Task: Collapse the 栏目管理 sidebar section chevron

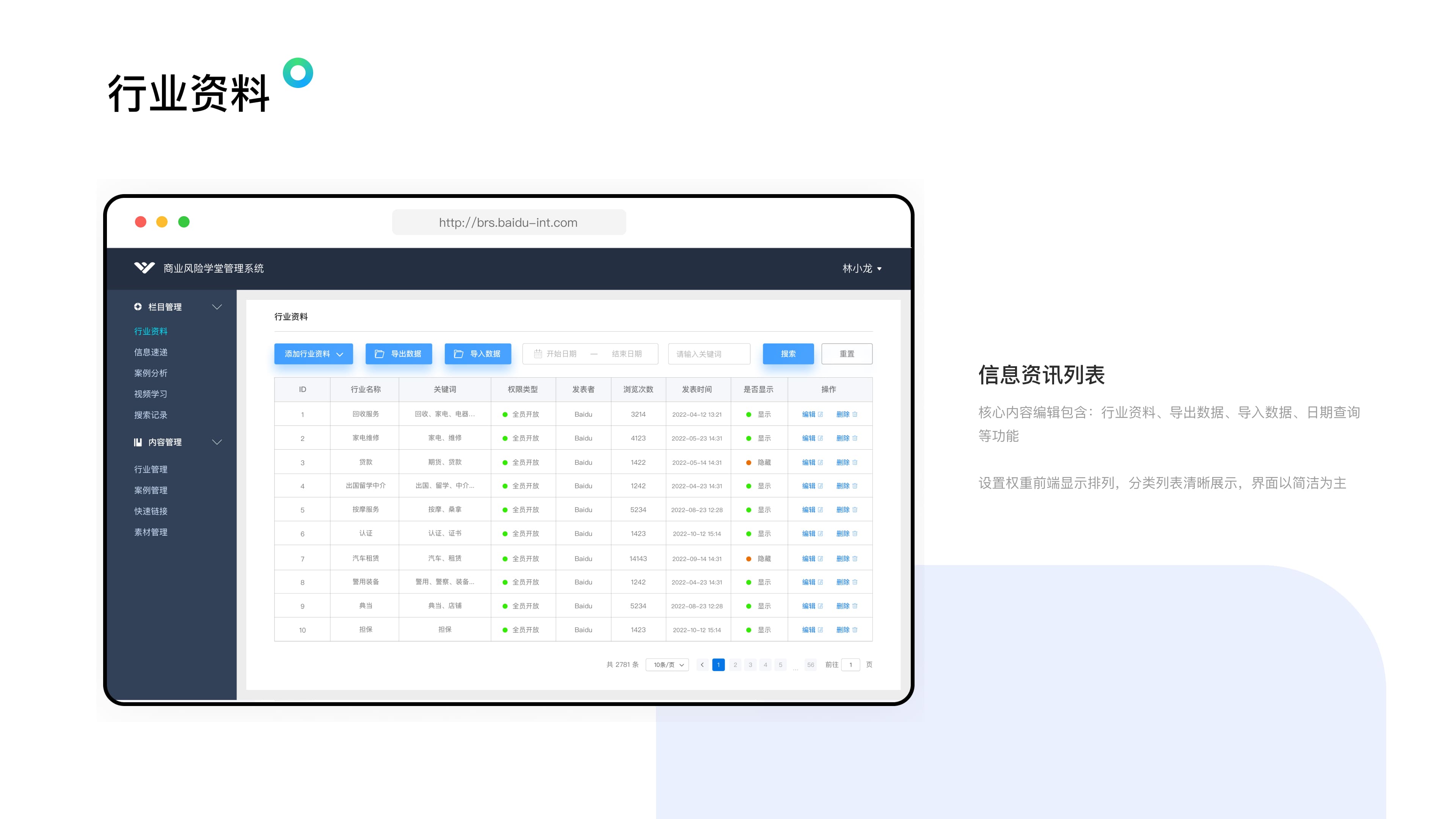Action: tap(217, 307)
